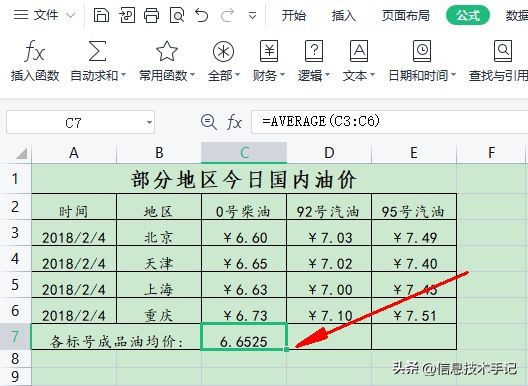
Task: Click the 时间 header cell
Action: [x=74, y=207]
